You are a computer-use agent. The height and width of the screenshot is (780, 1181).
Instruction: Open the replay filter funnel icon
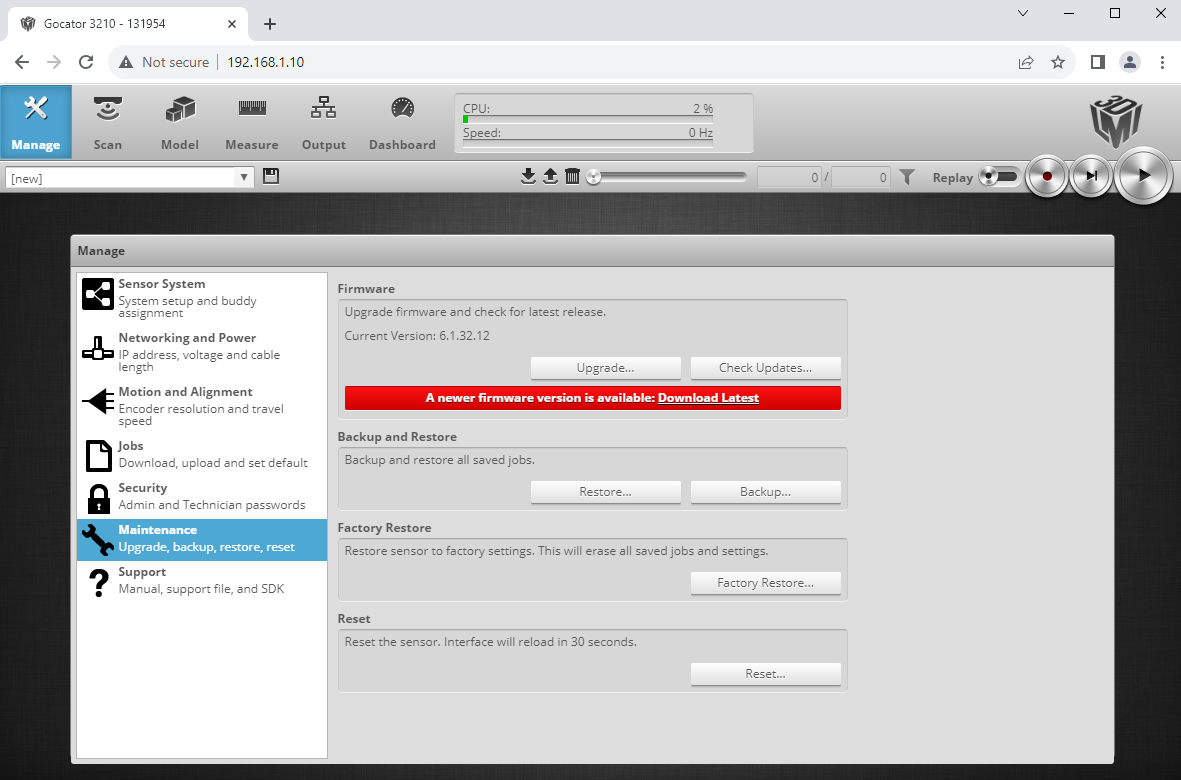point(907,176)
